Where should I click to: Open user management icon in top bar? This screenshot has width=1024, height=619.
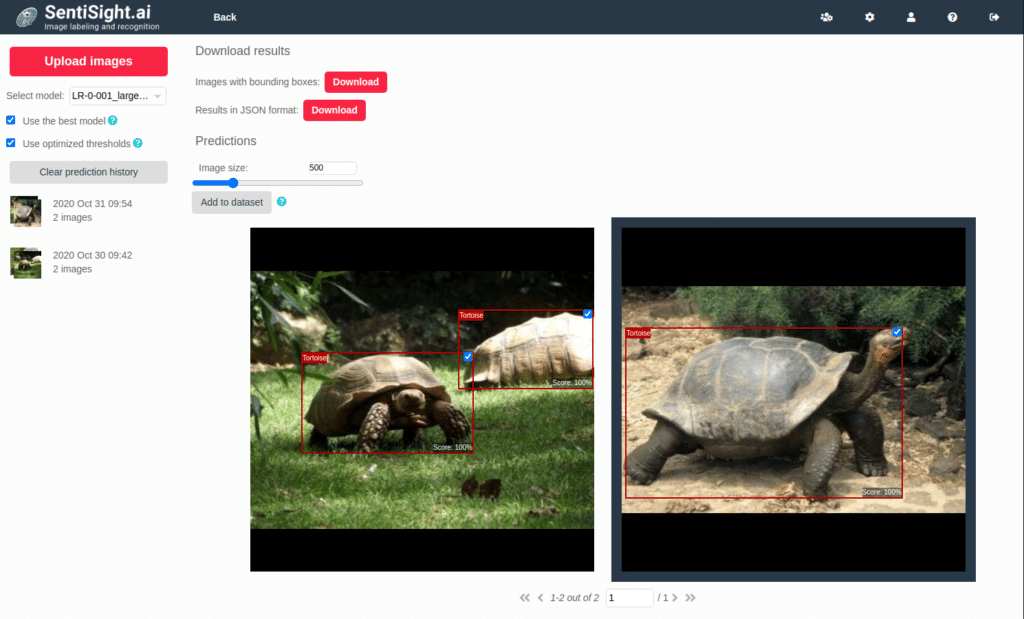tap(826, 17)
